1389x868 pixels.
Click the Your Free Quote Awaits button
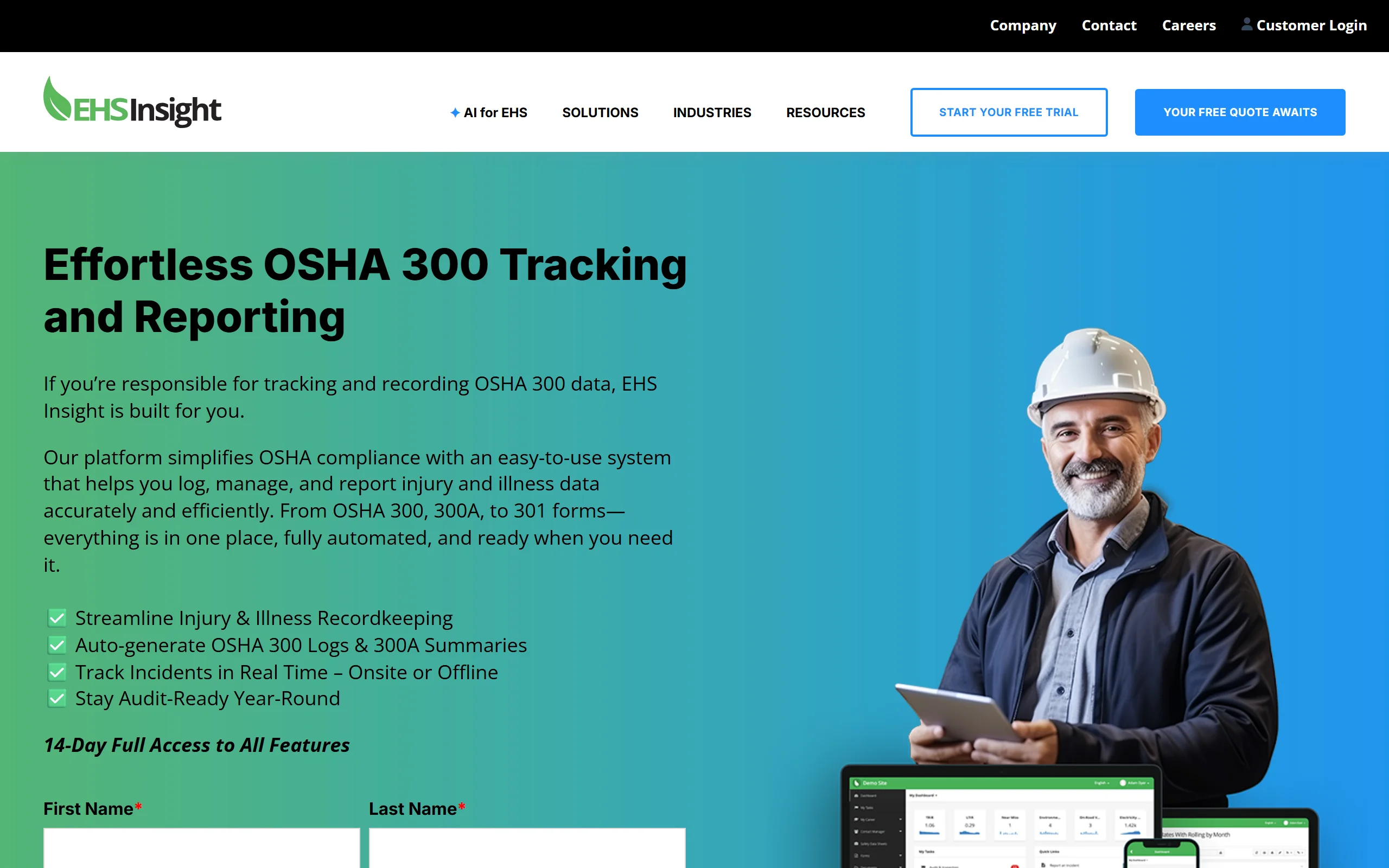point(1240,112)
